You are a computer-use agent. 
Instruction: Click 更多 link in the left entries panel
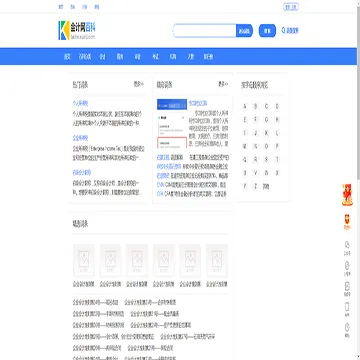tap(139, 84)
